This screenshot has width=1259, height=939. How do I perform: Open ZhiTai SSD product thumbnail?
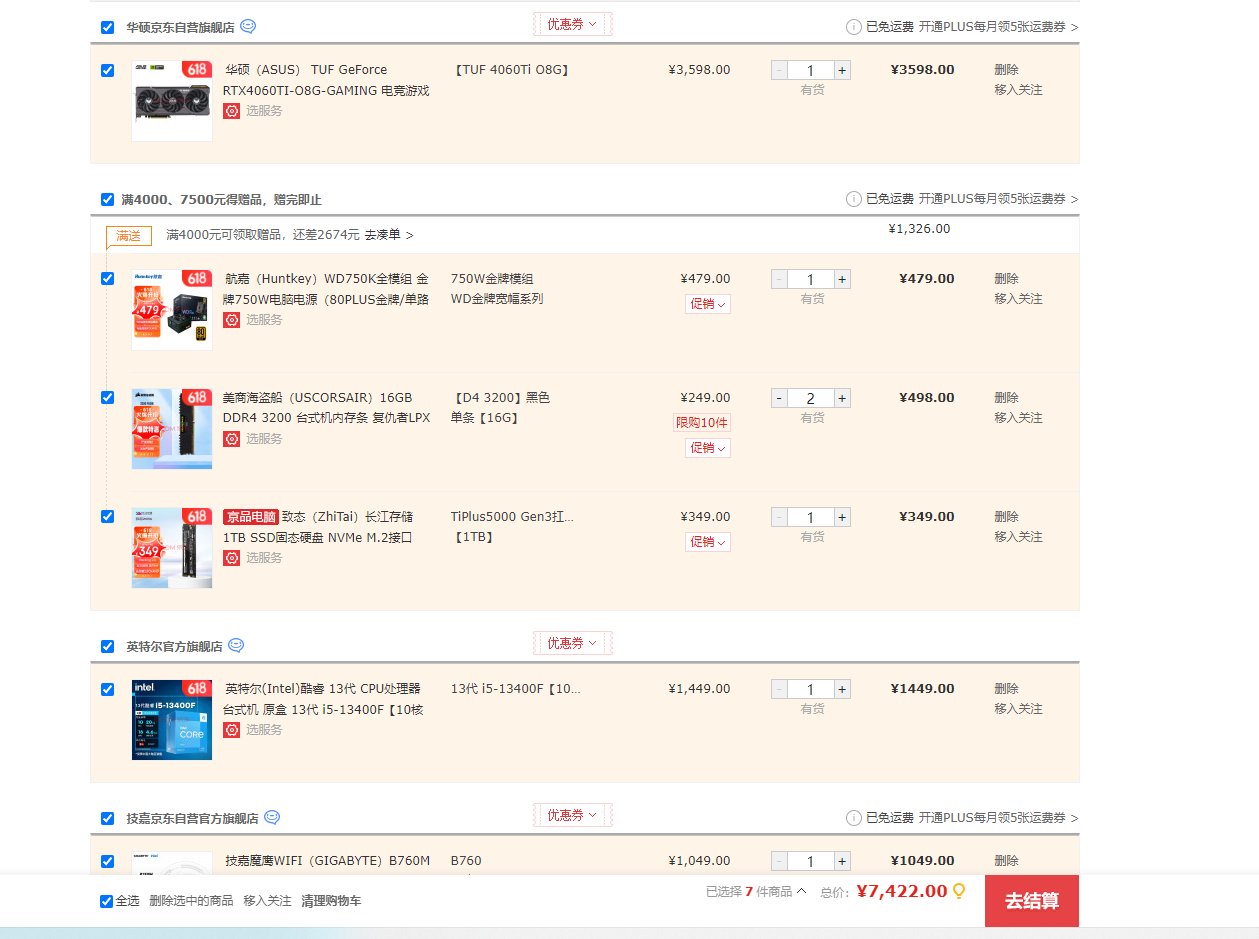172,548
